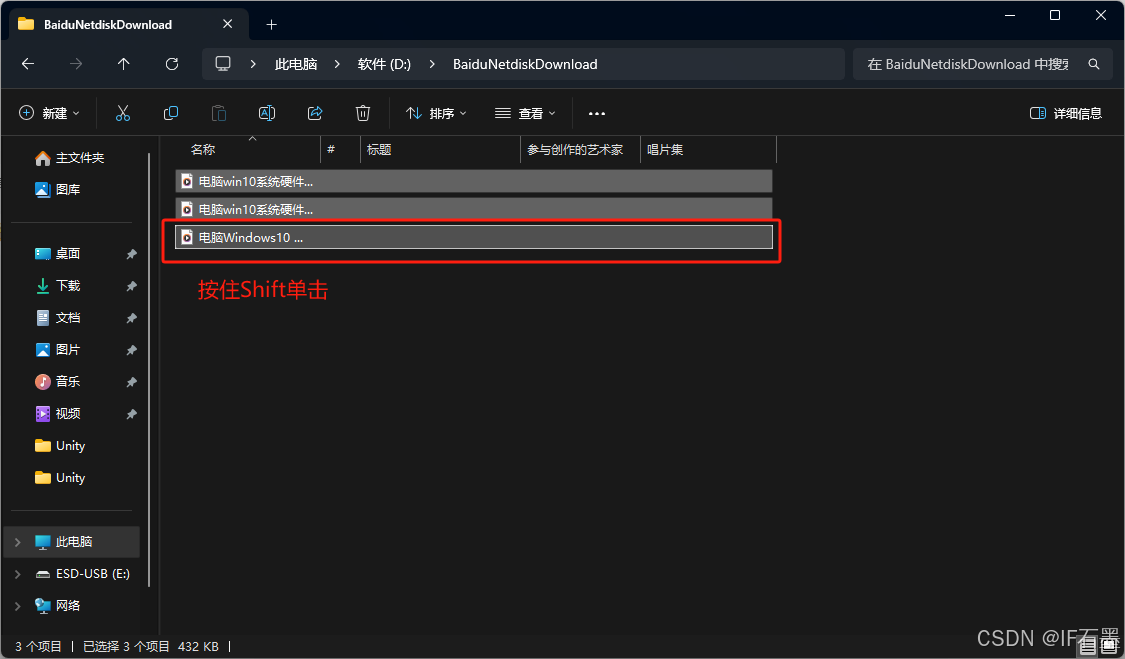Open the three-dots More options menu

pos(597,113)
